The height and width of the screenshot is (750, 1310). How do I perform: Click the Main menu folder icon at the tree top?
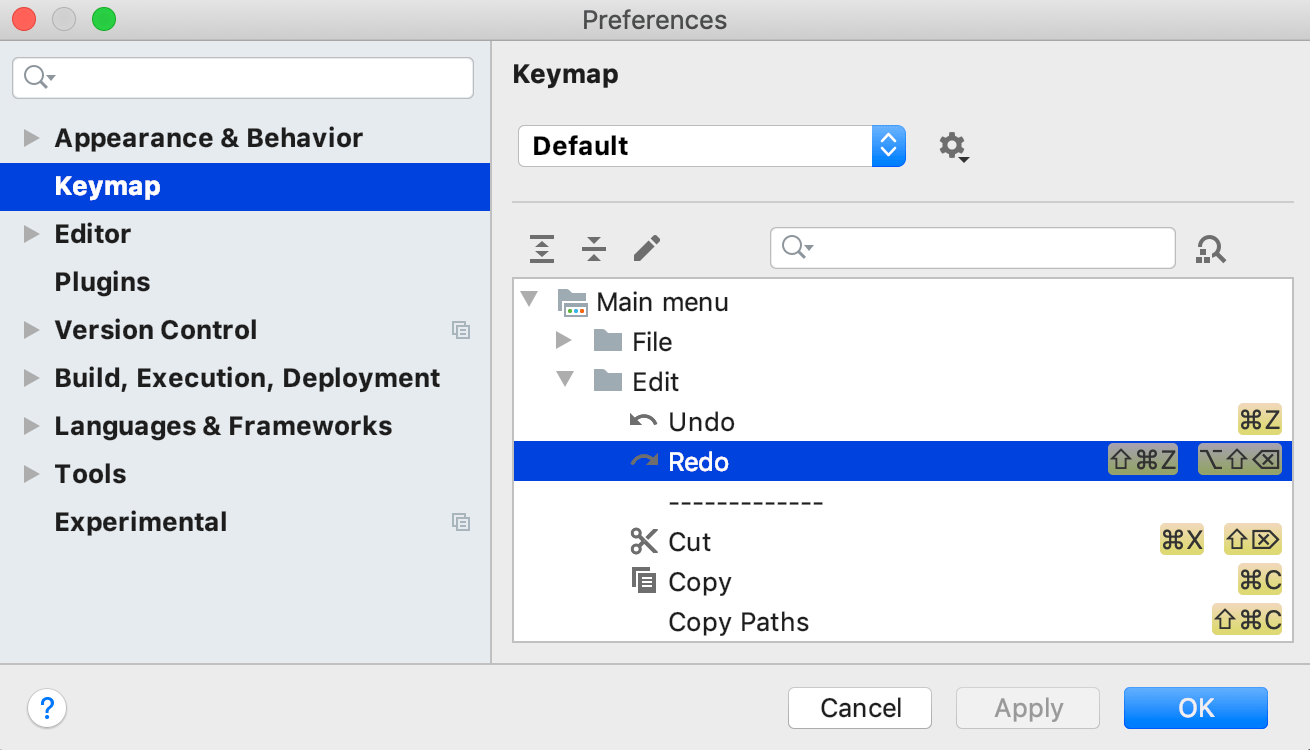pos(573,301)
